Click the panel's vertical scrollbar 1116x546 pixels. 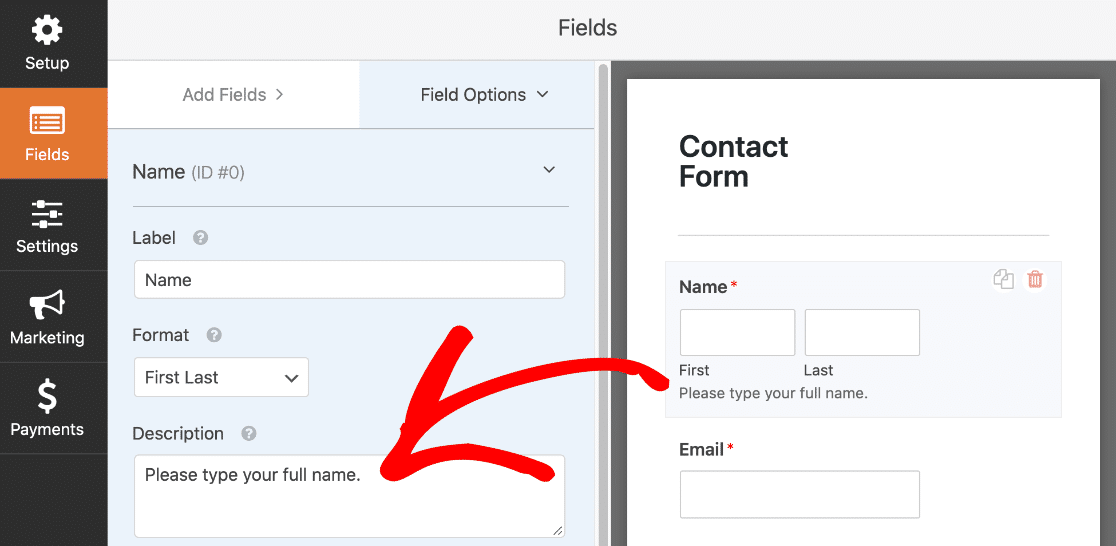pos(604,305)
